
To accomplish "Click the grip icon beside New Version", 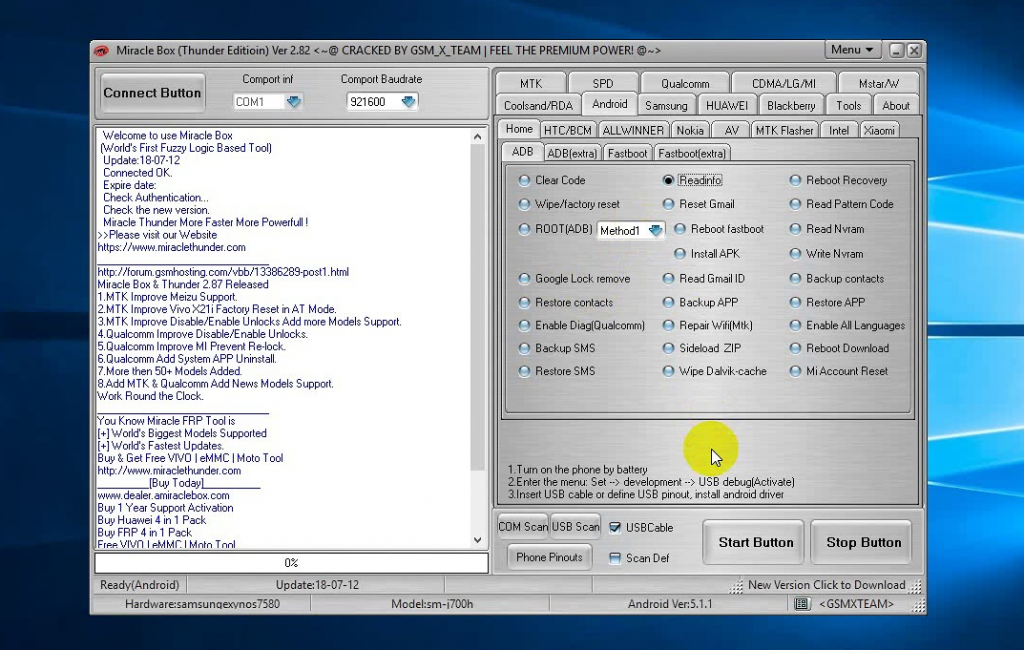I will point(736,586).
